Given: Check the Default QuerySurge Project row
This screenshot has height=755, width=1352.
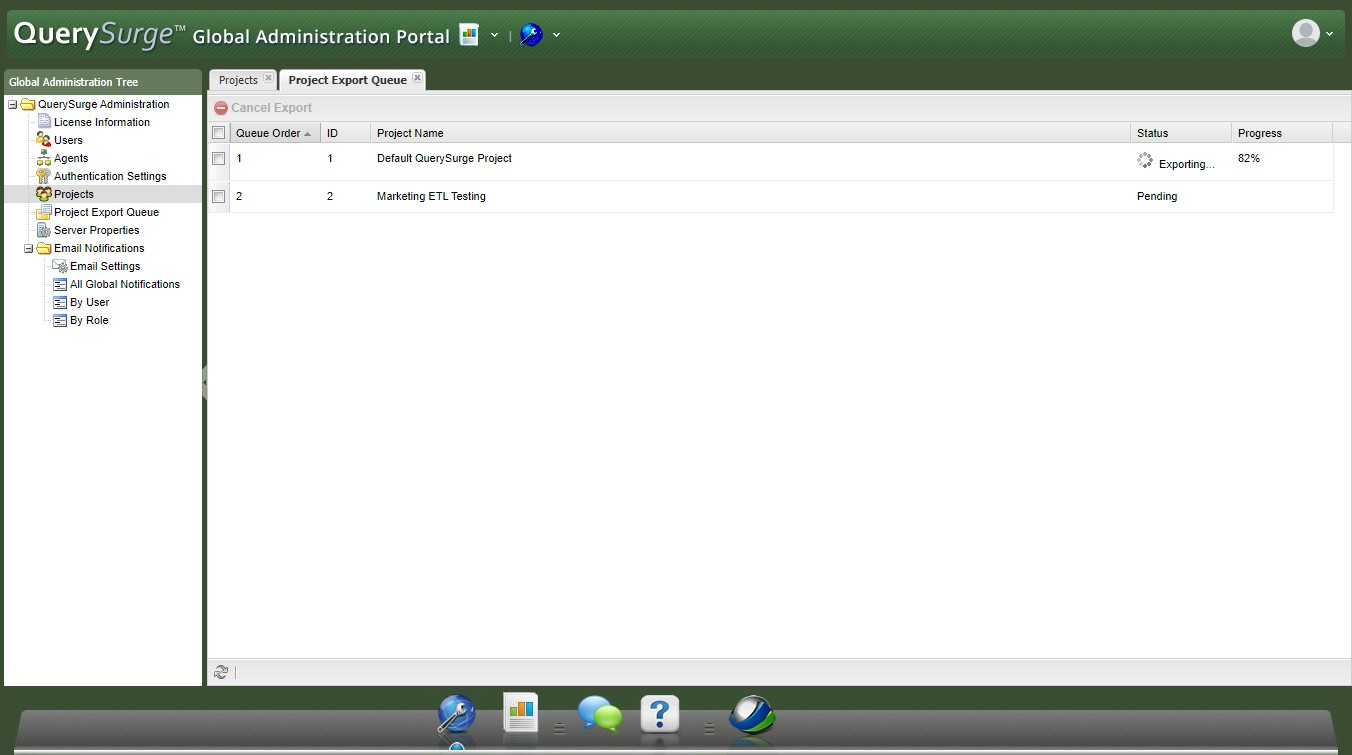Looking at the screenshot, I should pos(219,159).
